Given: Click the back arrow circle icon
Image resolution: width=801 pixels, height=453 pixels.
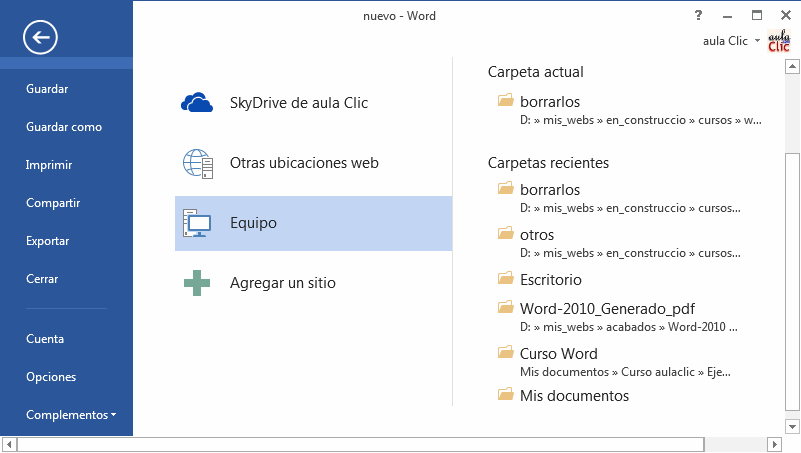Looking at the screenshot, I should pos(40,38).
